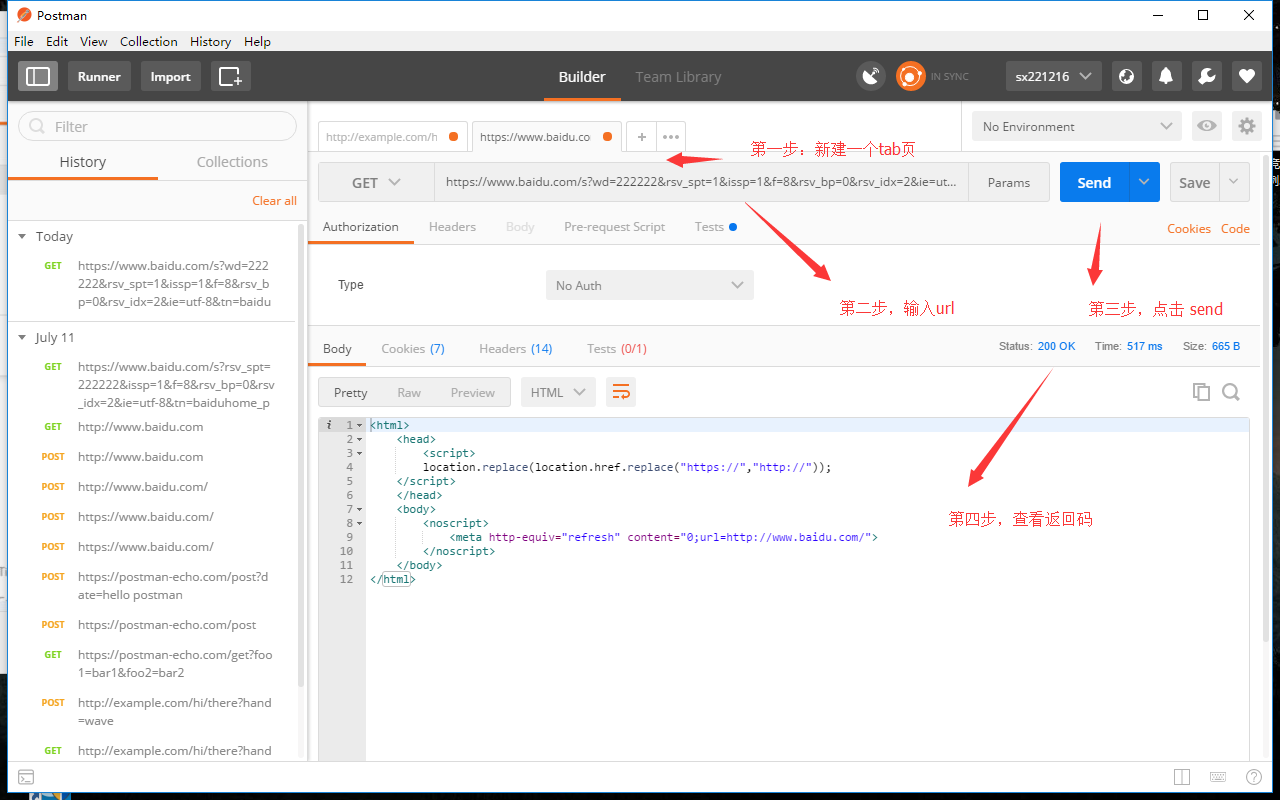
Task: Open new window icon next to Import
Action: pyautogui.click(x=230, y=76)
